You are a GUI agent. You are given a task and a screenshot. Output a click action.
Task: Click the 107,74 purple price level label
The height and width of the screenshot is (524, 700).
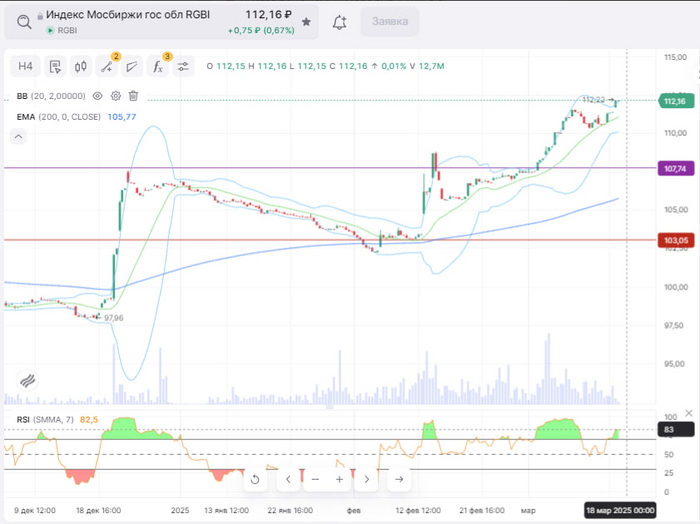(x=675, y=169)
